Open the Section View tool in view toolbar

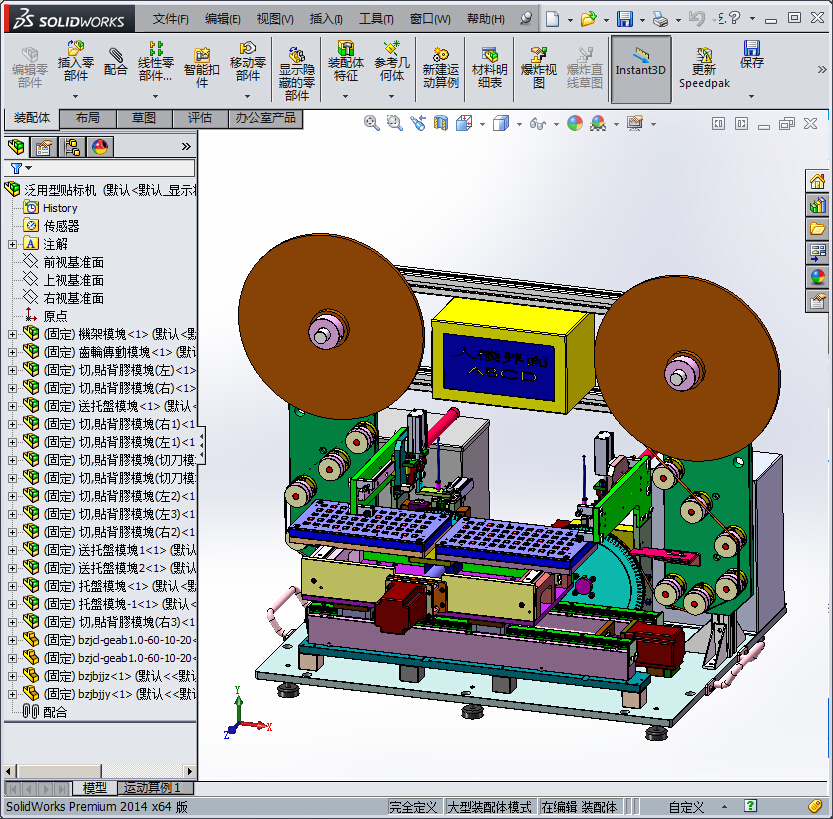[x=440, y=123]
